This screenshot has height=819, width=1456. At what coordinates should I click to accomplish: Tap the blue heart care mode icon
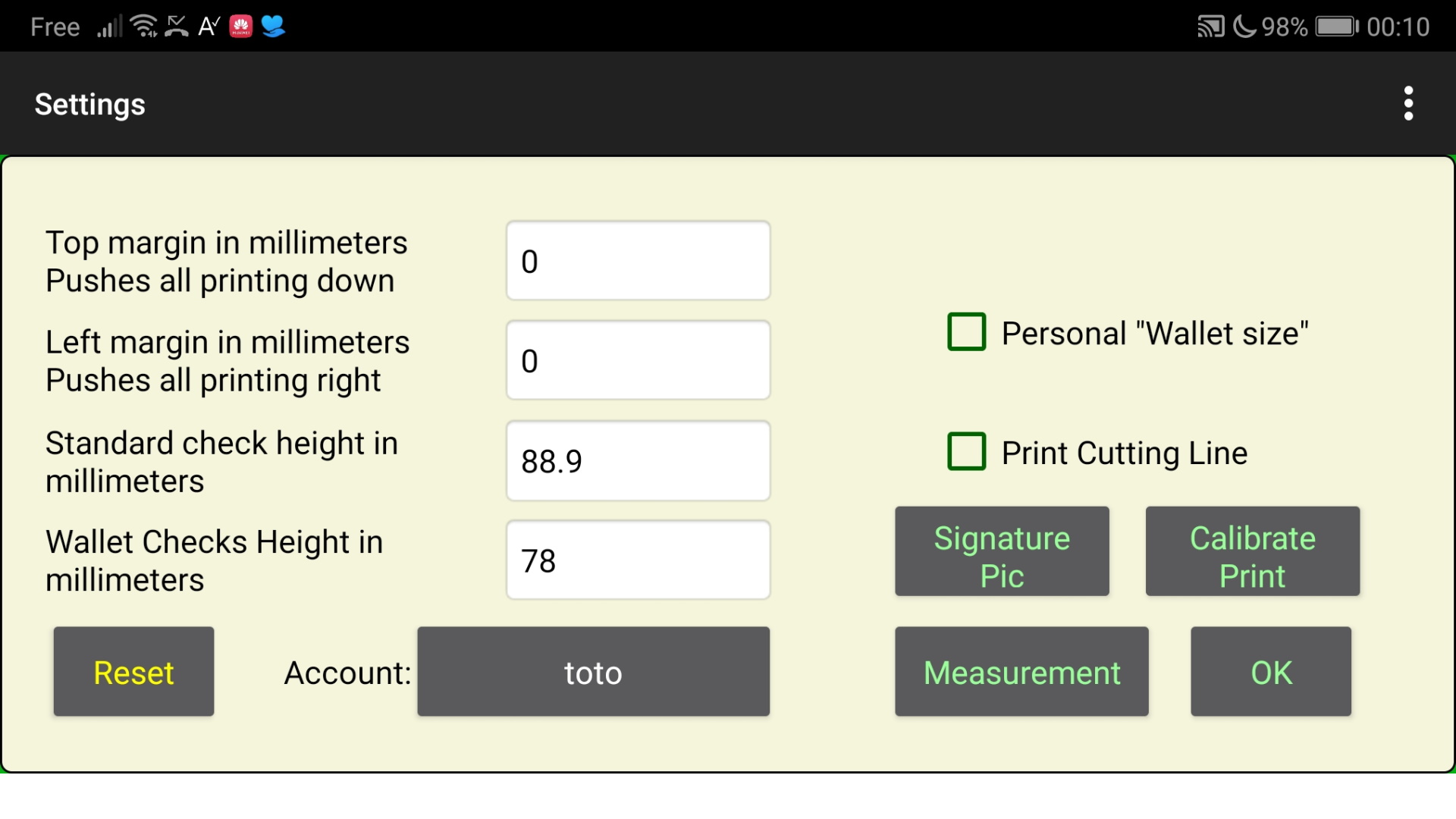[x=274, y=26]
